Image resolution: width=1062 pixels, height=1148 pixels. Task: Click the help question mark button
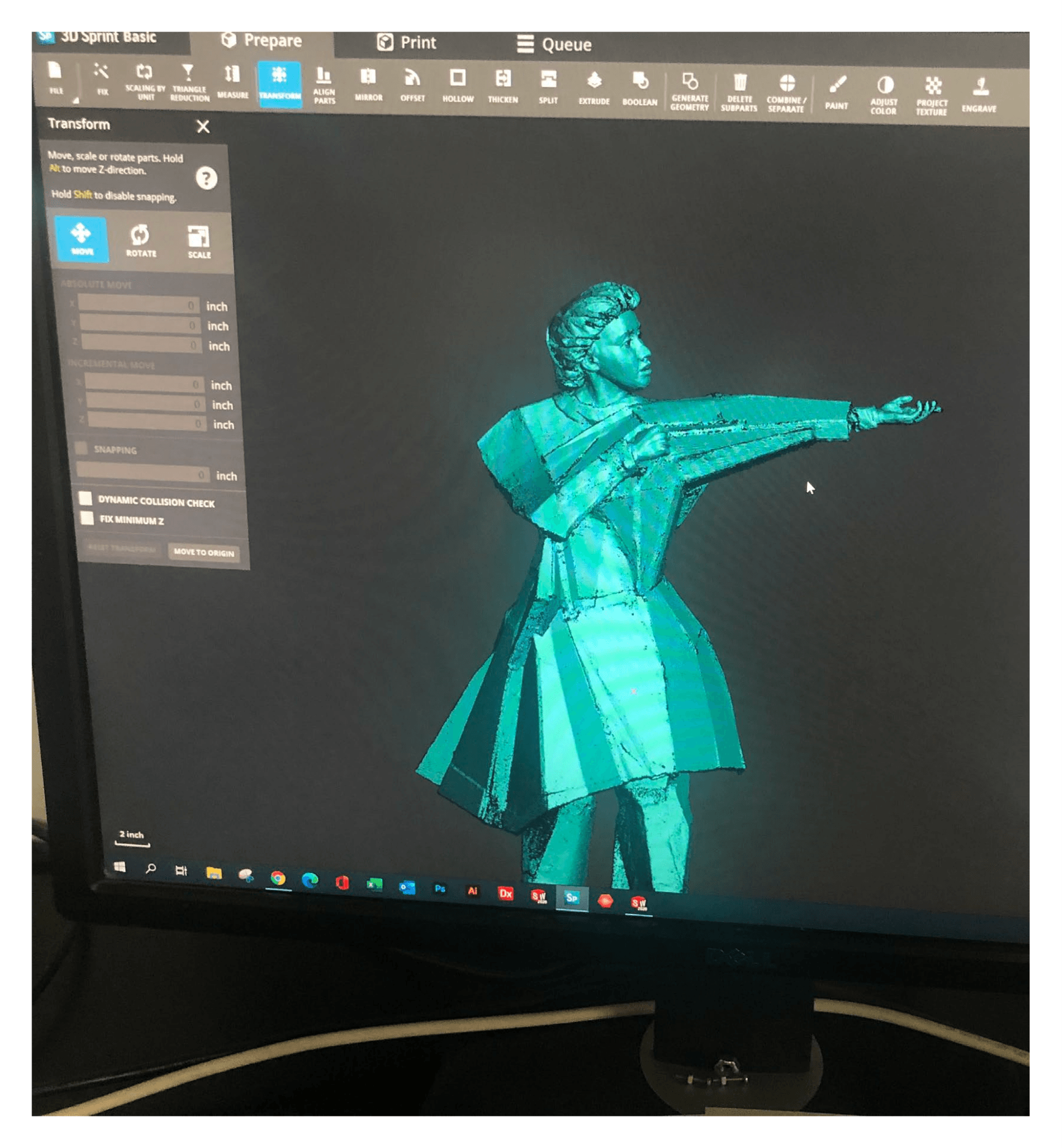(x=206, y=178)
